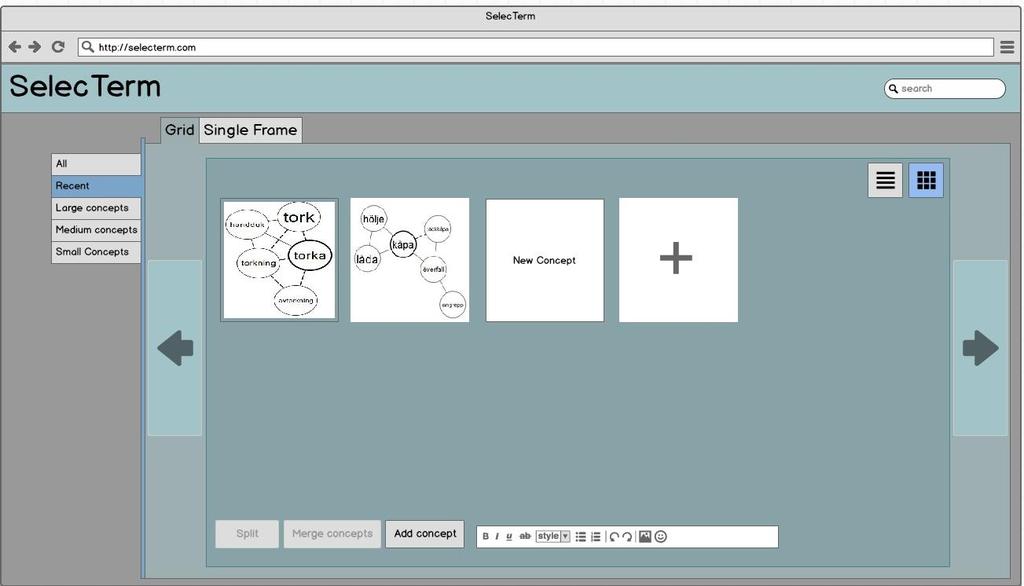
Task: Click the Merge concepts button
Action: tap(332, 534)
